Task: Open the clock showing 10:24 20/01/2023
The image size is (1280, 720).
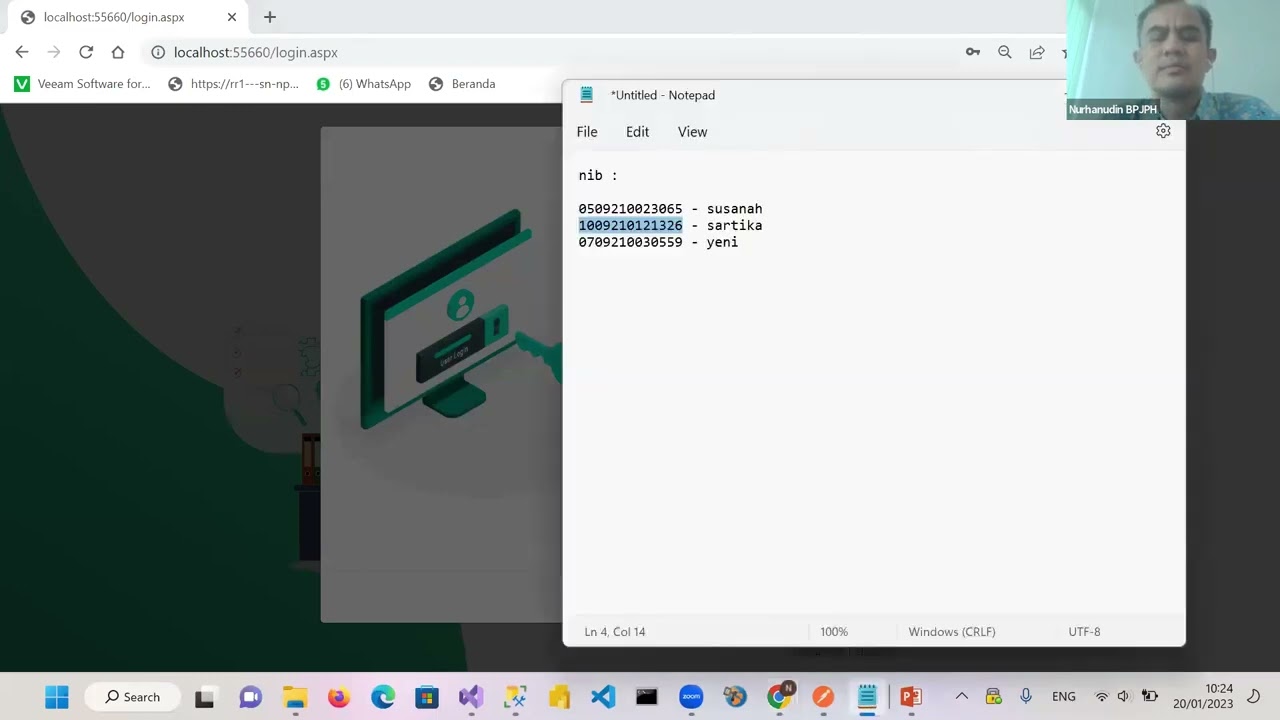Action: 1203,697
